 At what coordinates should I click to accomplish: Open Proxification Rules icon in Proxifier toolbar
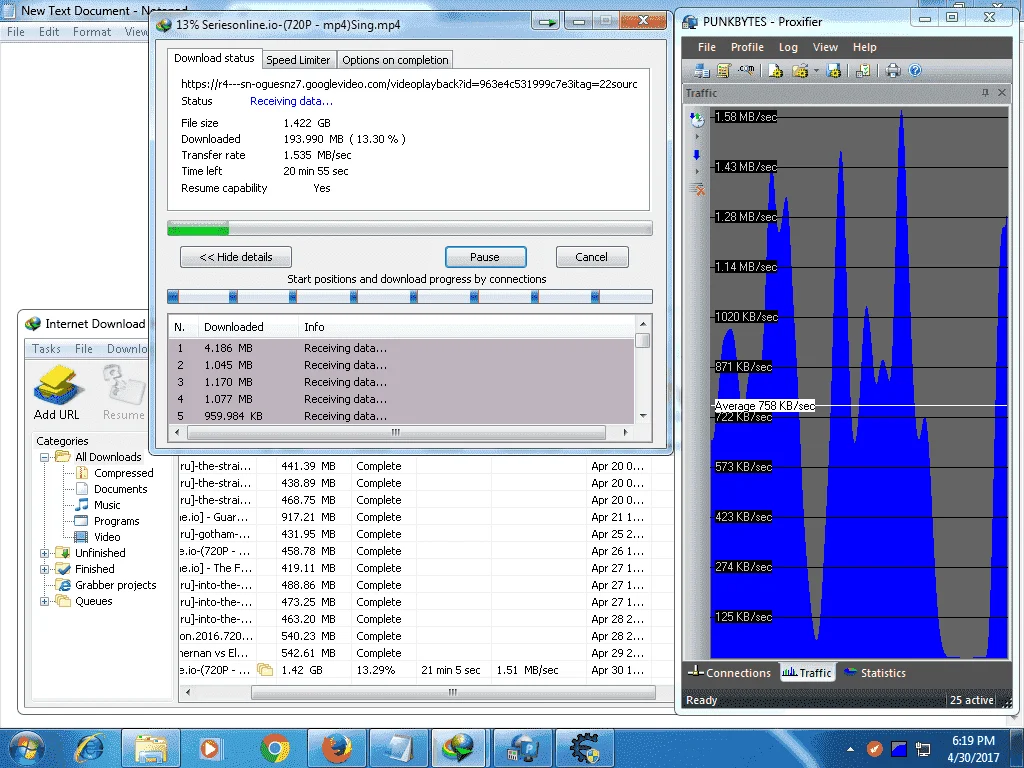724,71
